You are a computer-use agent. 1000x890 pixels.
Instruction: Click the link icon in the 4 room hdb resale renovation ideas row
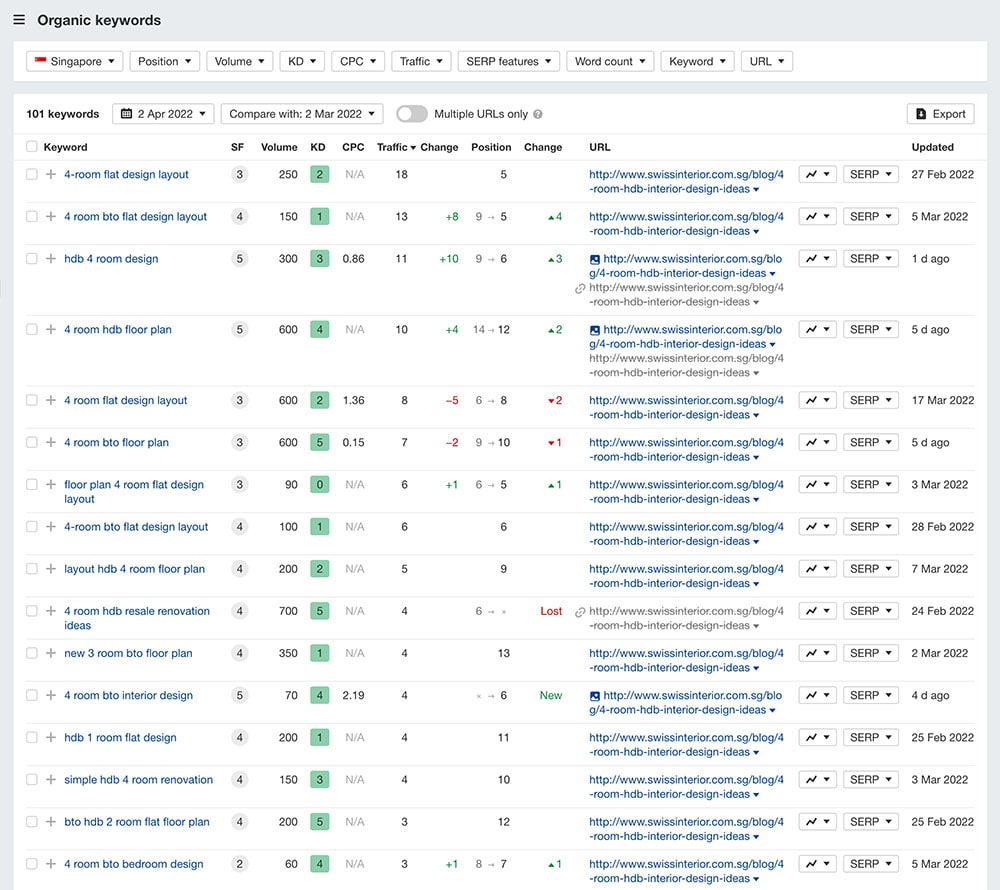click(x=580, y=612)
